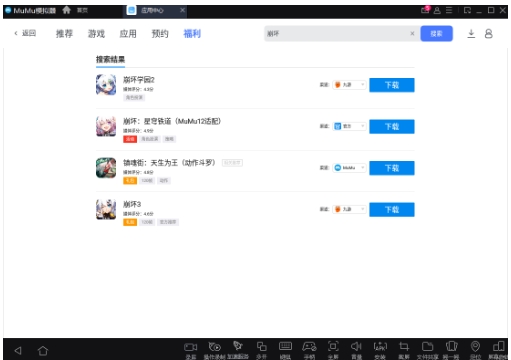Download 镇魂街：天生为王
511x360 pixels.
point(392,168)
